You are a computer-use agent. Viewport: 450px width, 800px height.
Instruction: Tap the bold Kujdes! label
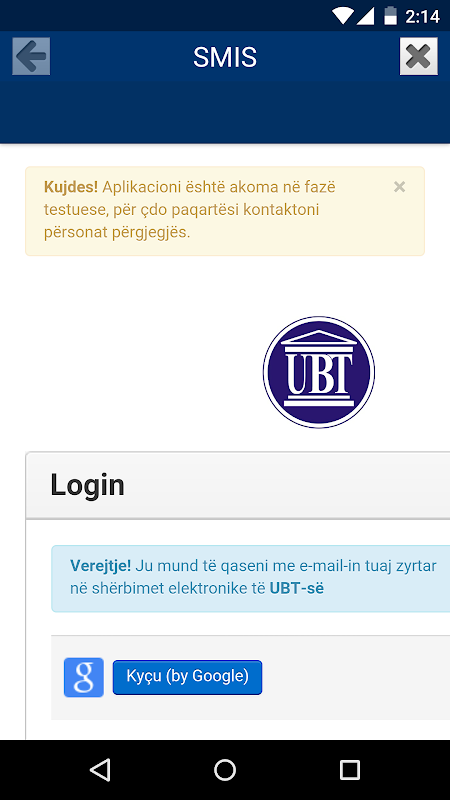tap(71, 187)
